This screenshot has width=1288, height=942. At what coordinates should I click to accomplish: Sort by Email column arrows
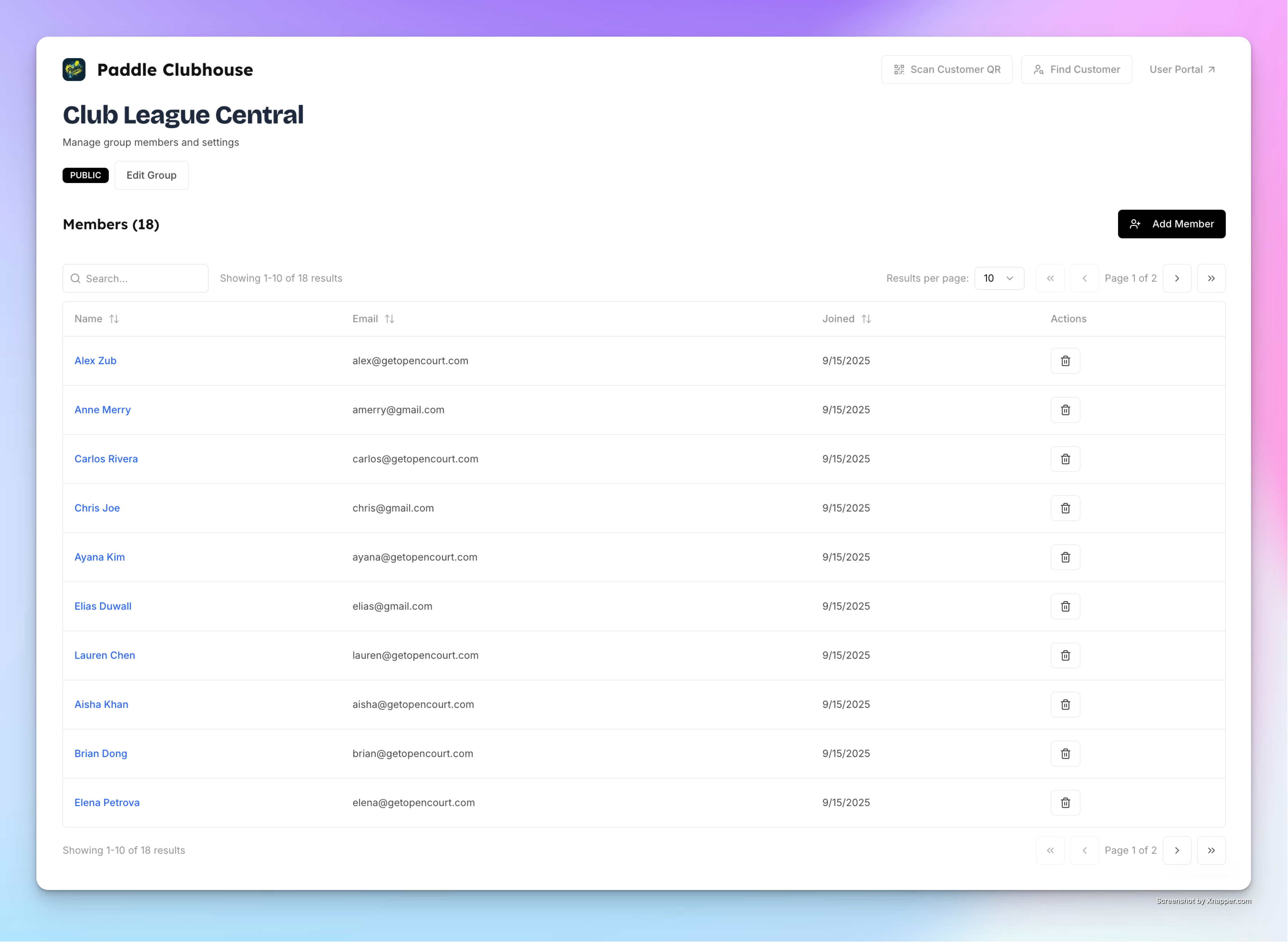[x=389, y=319]
